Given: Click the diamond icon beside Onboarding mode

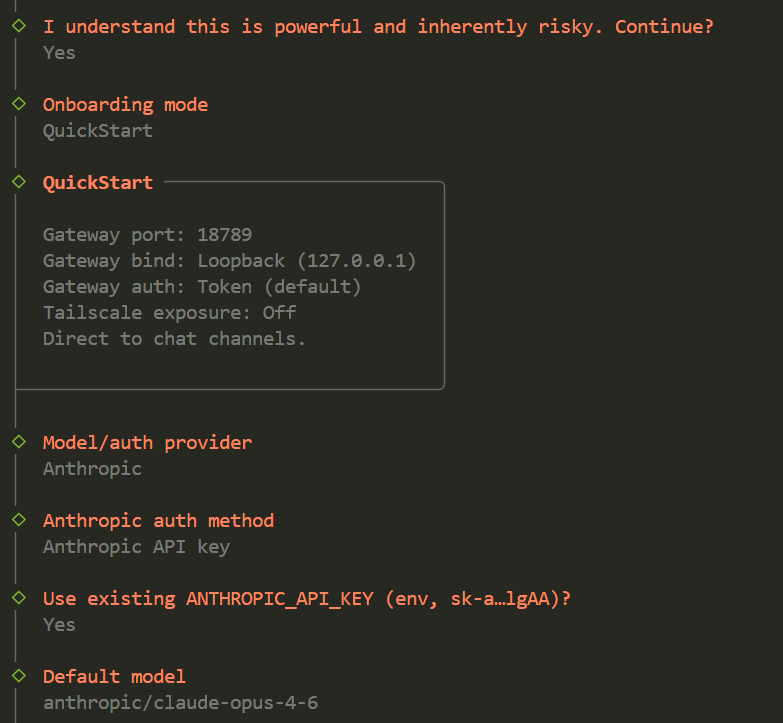Looking at the screenshot, I should pos(18,103).
